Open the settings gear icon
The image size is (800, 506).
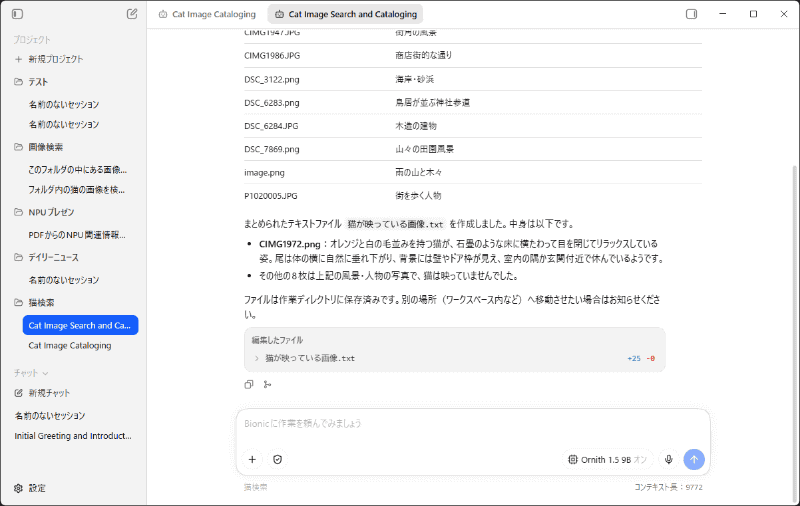click(18, 488)
